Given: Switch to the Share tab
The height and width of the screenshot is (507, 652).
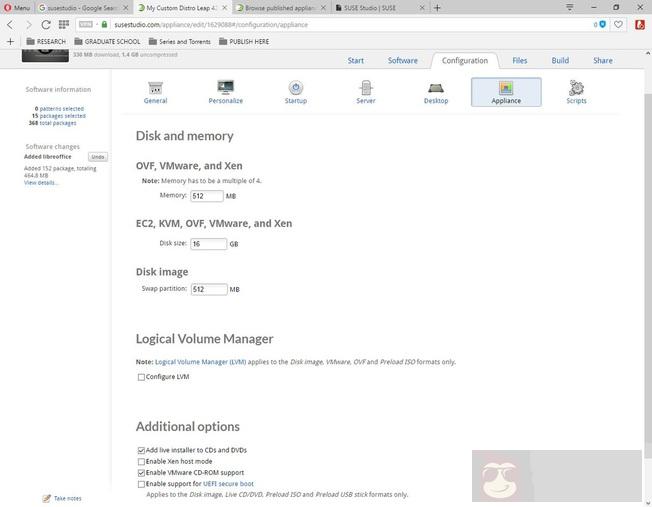Looking at the screenshot, I should click(x=603, y=61).
